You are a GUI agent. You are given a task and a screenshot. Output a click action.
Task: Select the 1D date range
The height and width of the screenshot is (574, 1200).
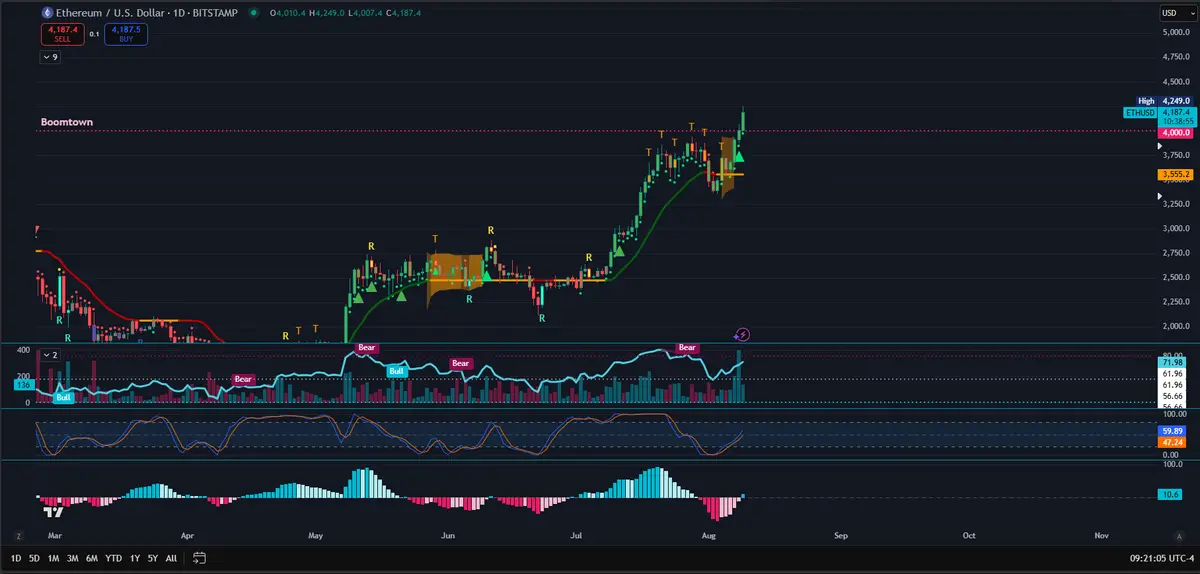tap(16, 557)
